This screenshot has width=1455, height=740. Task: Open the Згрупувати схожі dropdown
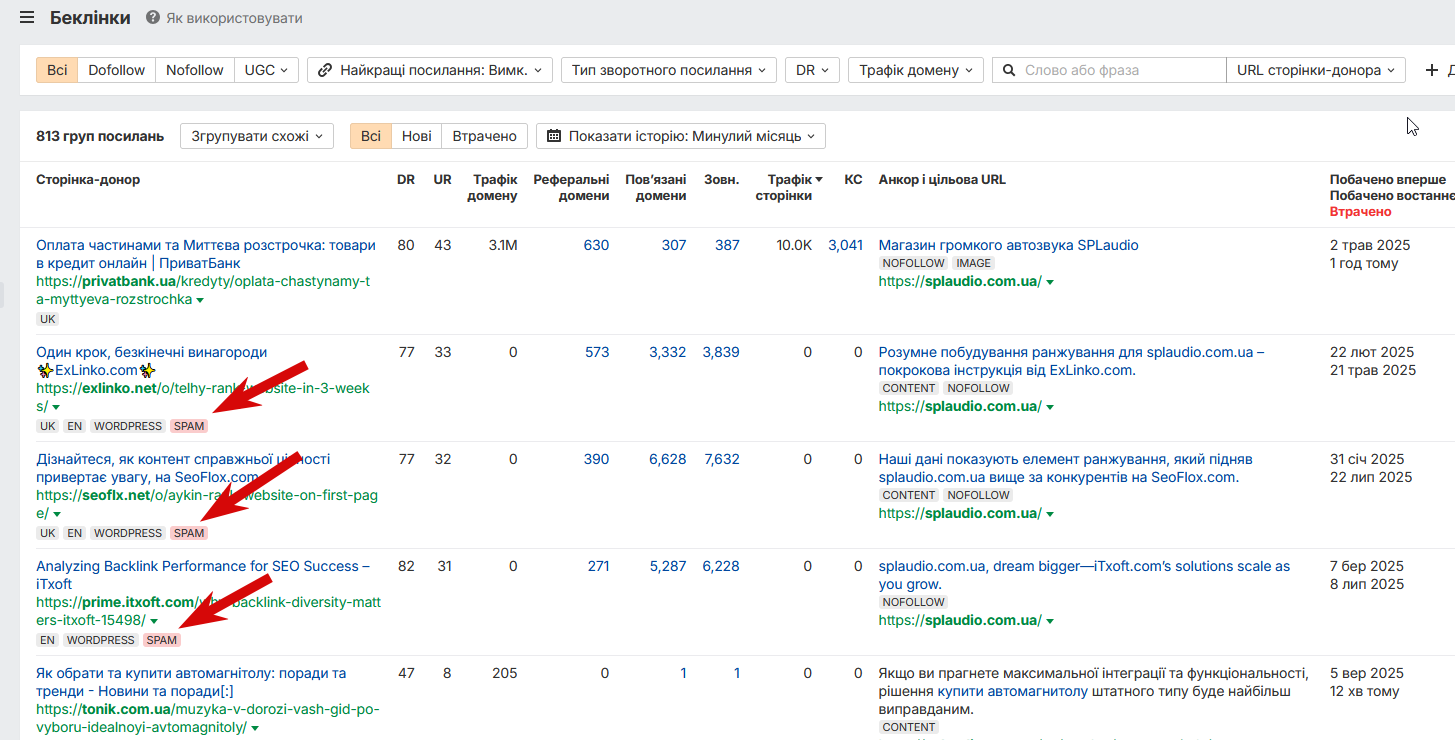(x=257, y=136)
